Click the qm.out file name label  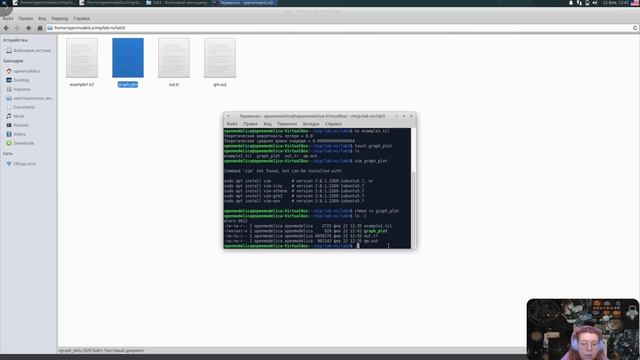pos(220,84)
